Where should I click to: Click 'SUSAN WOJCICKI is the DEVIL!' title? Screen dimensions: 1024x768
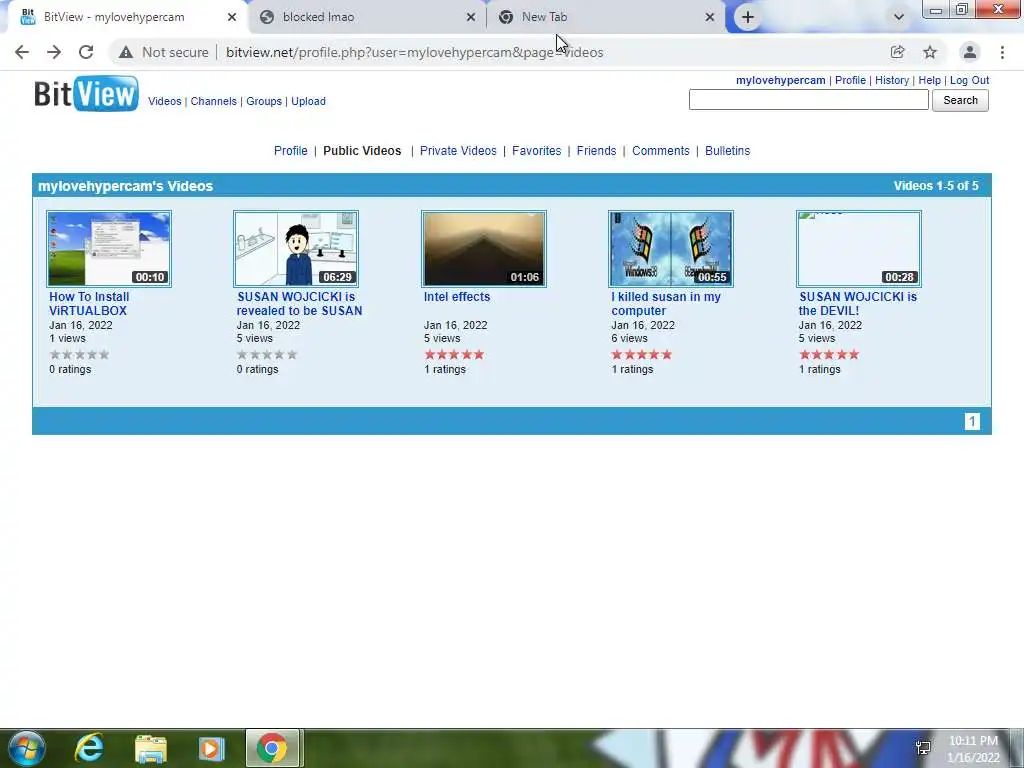(857, 304)
